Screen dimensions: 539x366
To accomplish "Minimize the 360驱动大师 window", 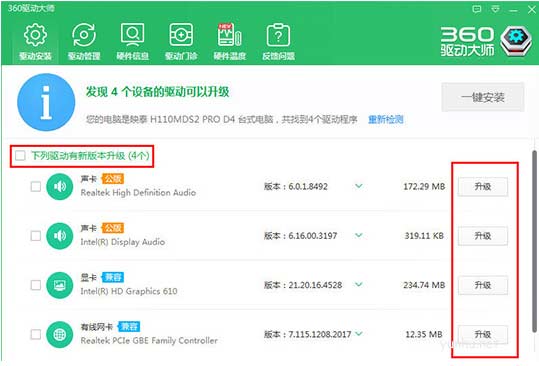I will pos(514,10).
